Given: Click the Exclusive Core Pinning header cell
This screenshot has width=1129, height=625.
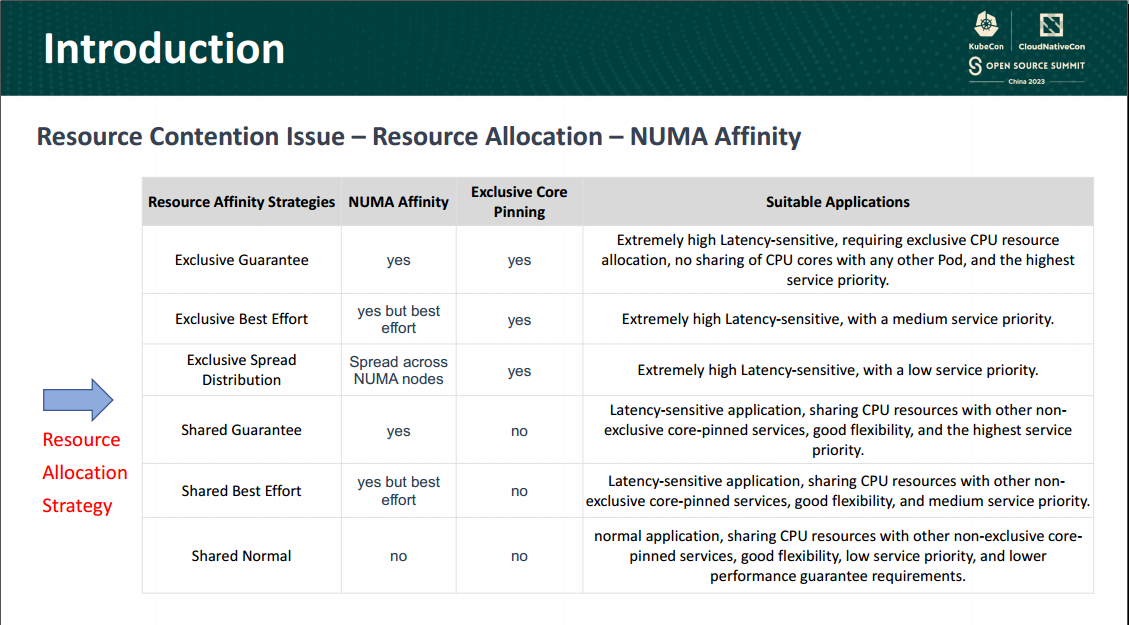Looking at the screenshot, I should (x=519, y=201).
